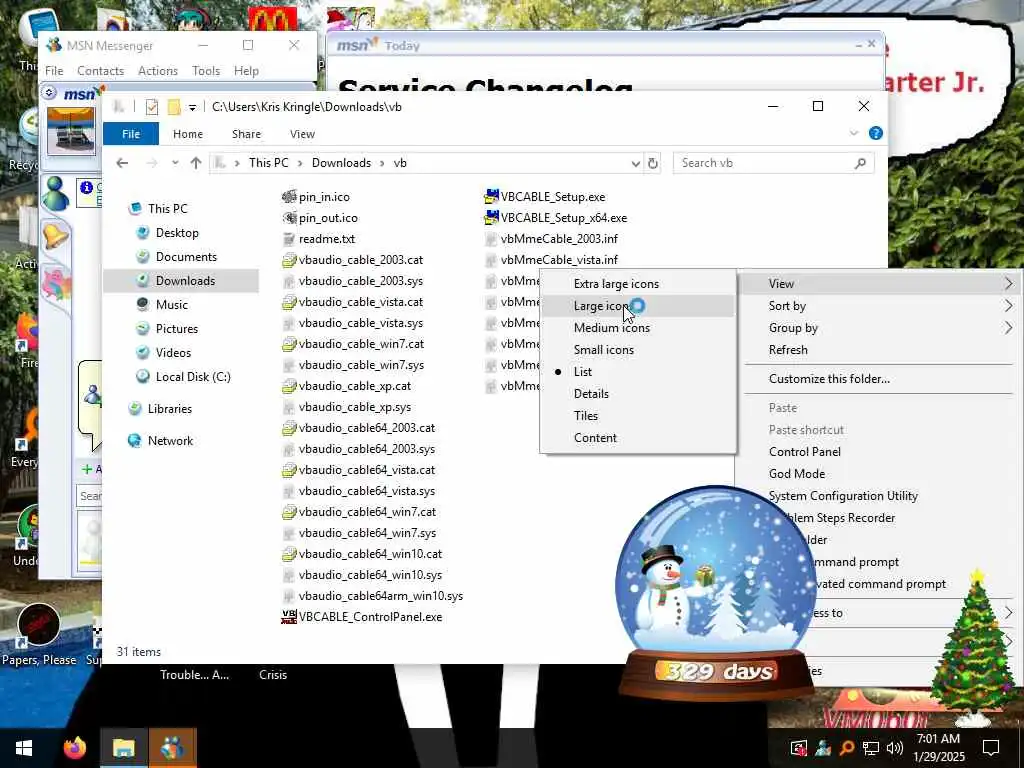Open God Mode from context menu
This screenshot has width=1024, height=768.
click(x=880, y=474)
